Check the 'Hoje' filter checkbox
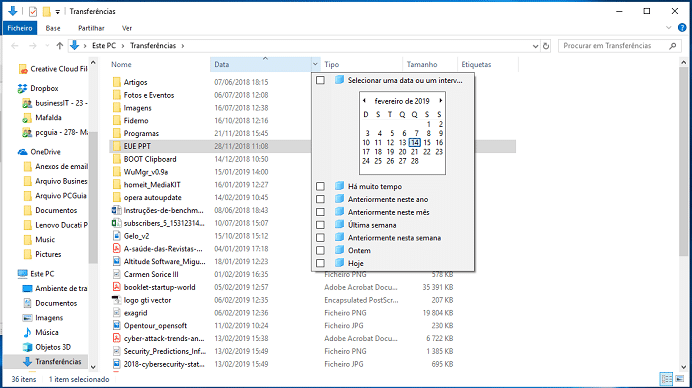692x388 pixels. pos(320,263)
